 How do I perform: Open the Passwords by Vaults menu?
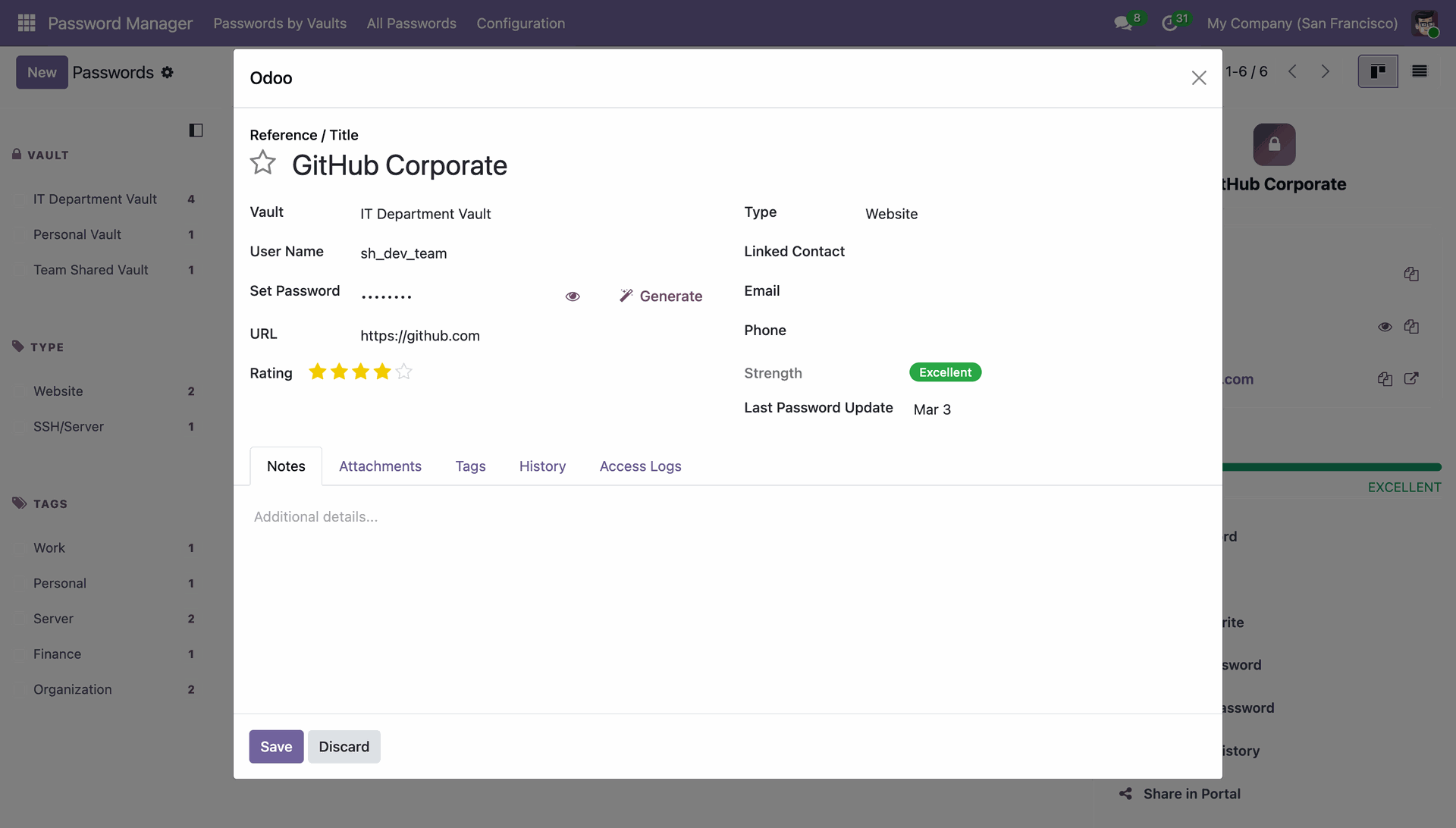coord(280,24)
